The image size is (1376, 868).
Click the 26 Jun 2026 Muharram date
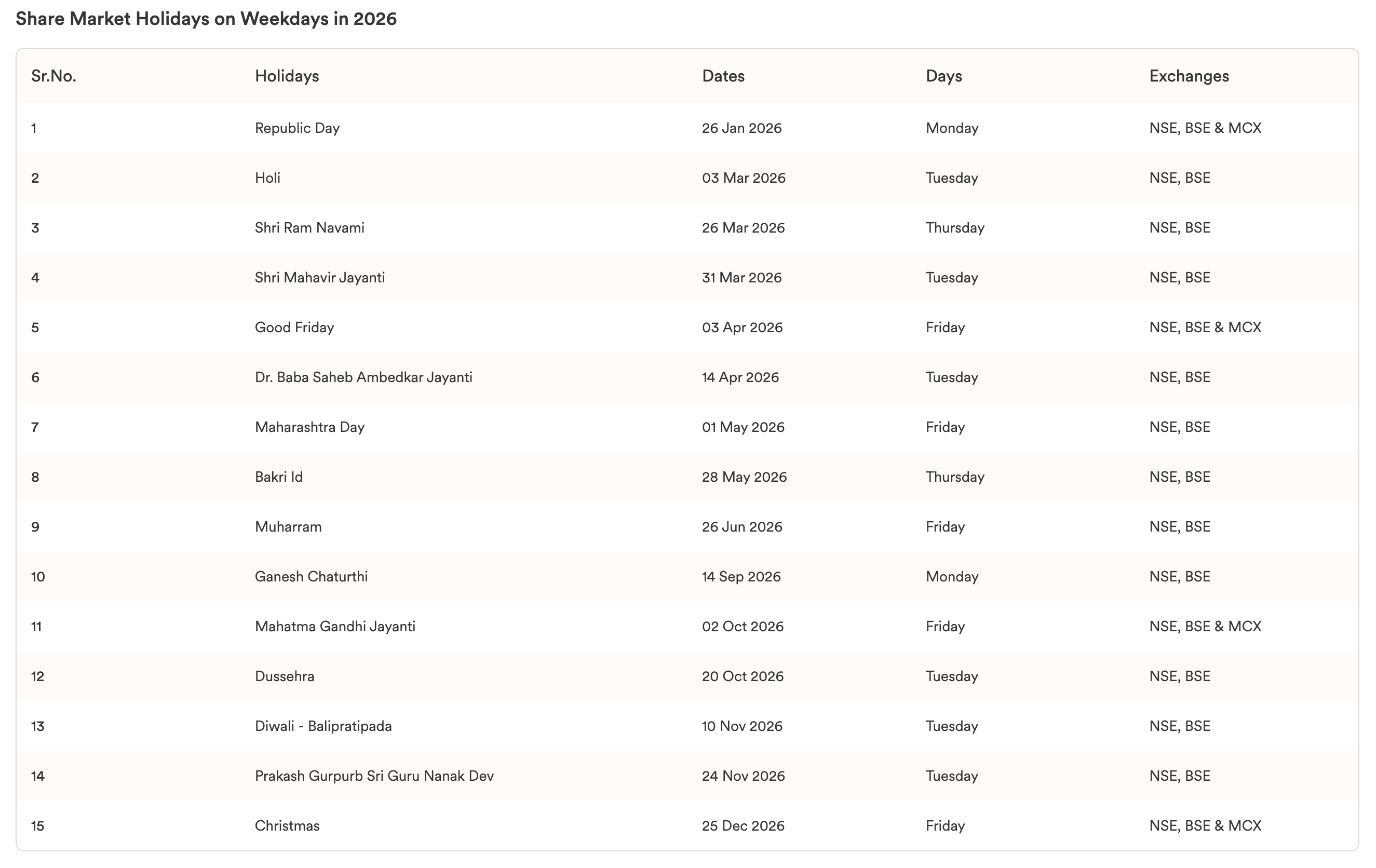[x=741, y=527]
